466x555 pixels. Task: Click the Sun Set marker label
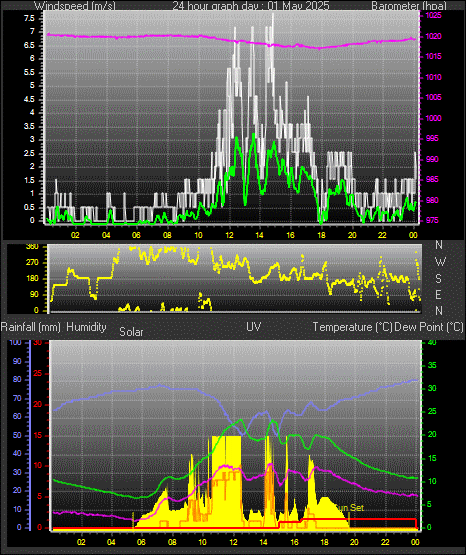(350, 508)
